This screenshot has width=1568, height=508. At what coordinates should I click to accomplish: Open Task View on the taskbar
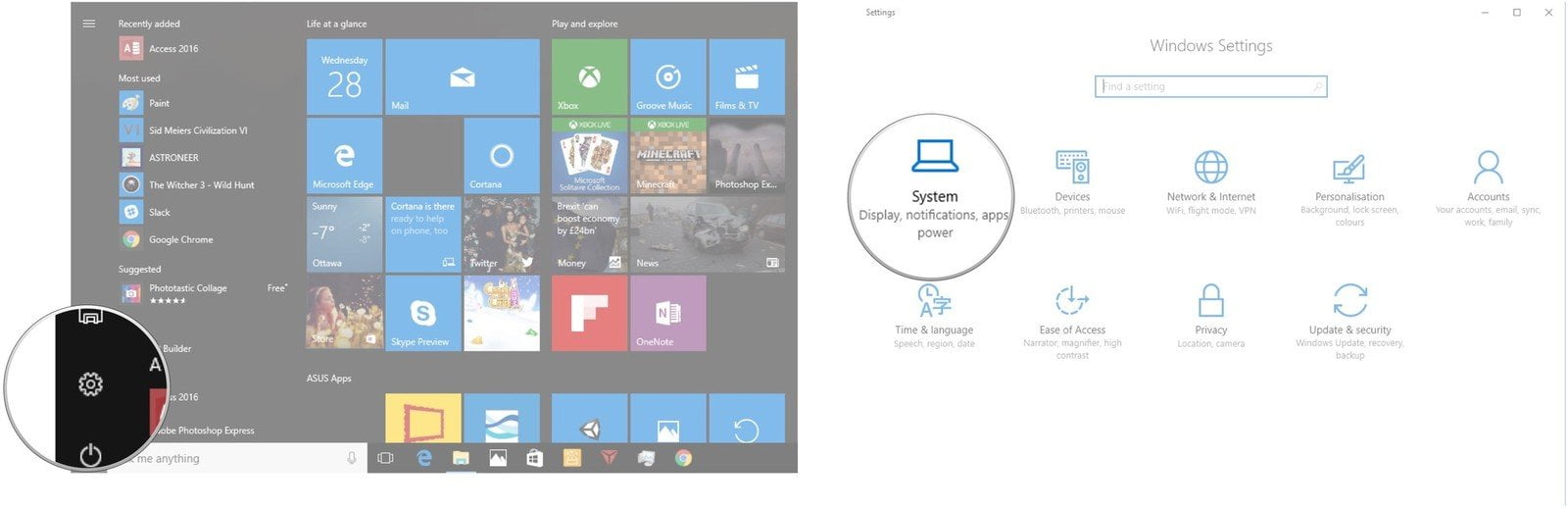tap(385, 458)
